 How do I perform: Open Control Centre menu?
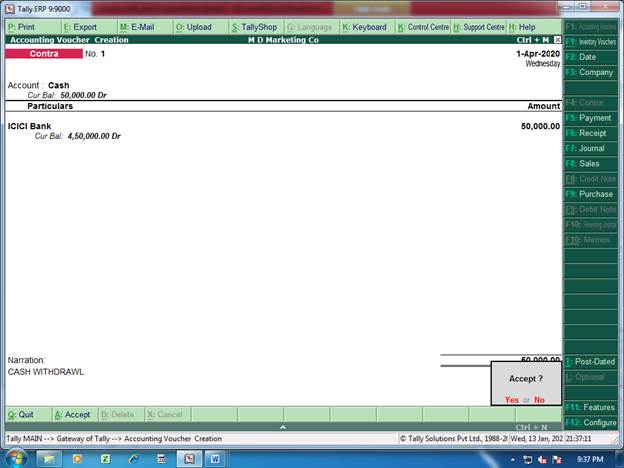pos(423,27)
